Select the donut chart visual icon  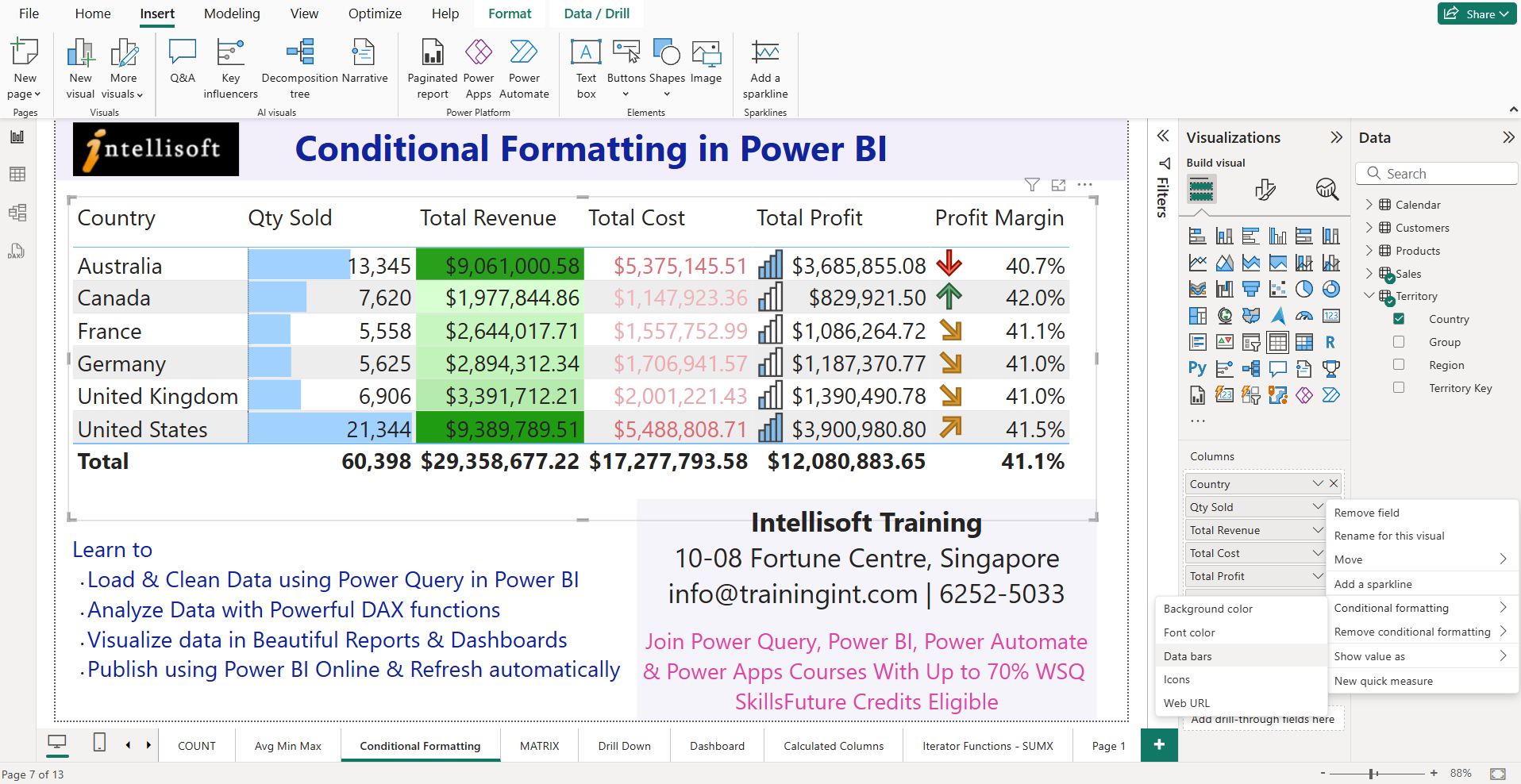(1331, 289)
